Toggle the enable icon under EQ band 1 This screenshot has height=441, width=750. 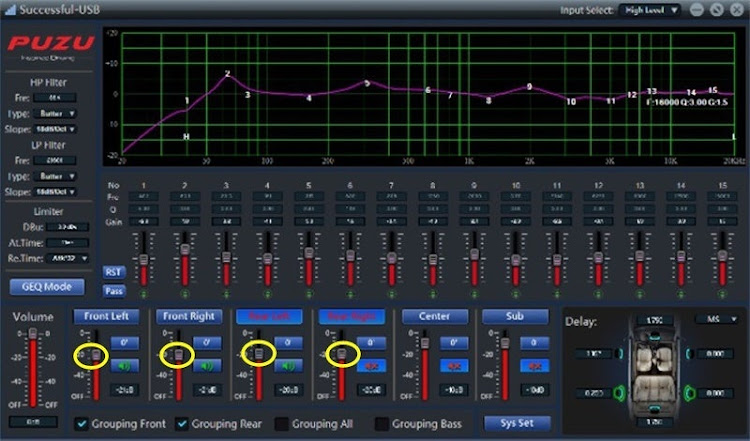coord(143,294)
